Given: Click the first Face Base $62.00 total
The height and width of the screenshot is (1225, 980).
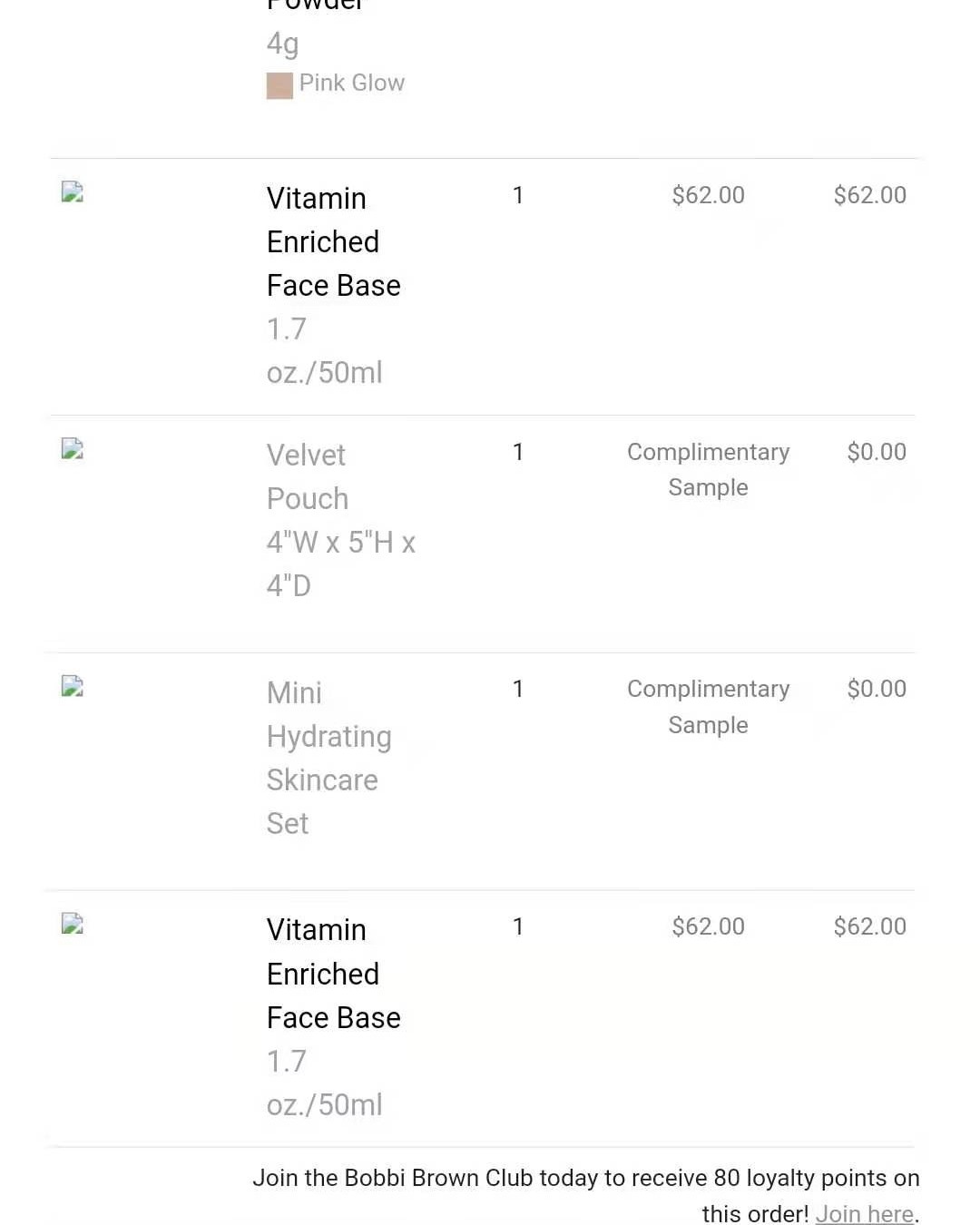Looking at the screenshot, I should click(869, 195).
